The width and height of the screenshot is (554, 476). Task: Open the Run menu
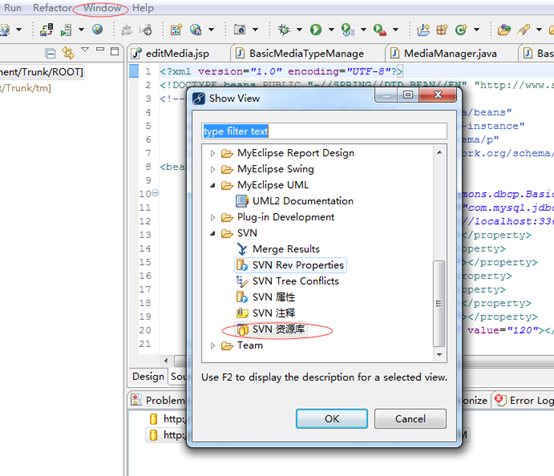coord(13,8)
